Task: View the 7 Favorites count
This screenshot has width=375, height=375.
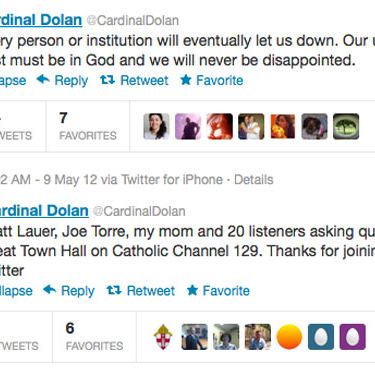Action: click(88, 126)
